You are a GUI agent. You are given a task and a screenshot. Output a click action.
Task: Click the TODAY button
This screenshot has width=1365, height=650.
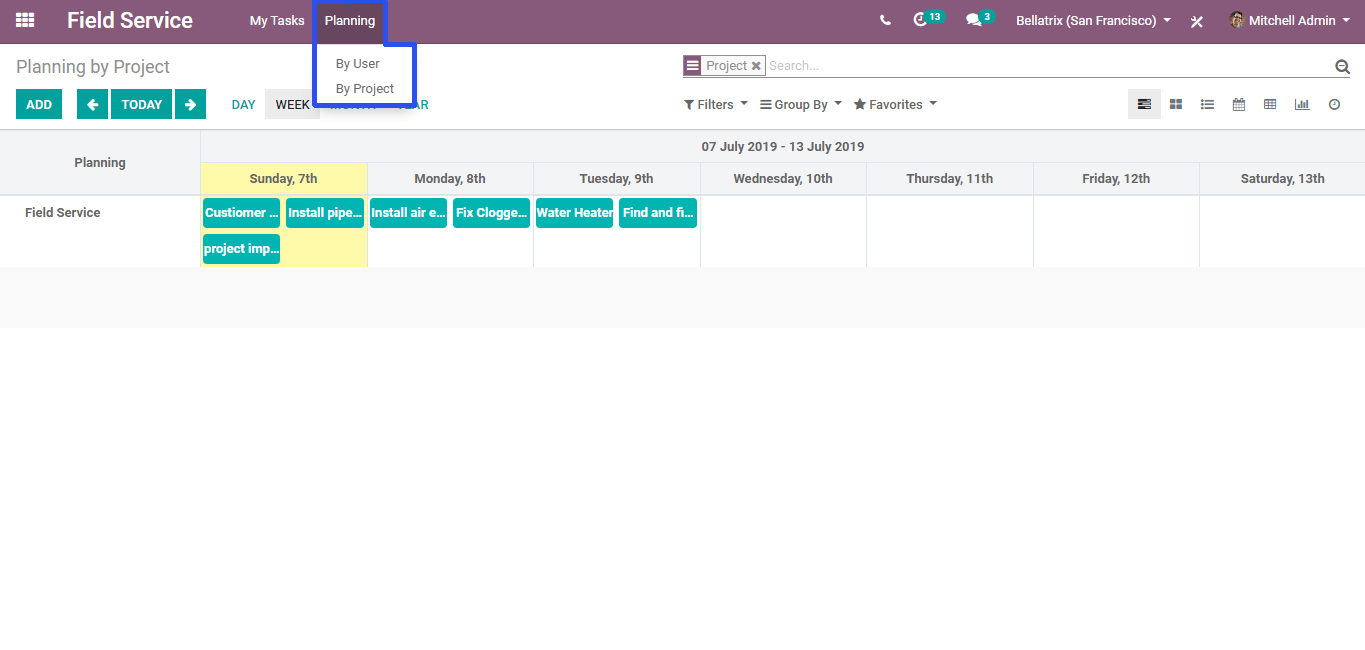(x=141, y=104)
